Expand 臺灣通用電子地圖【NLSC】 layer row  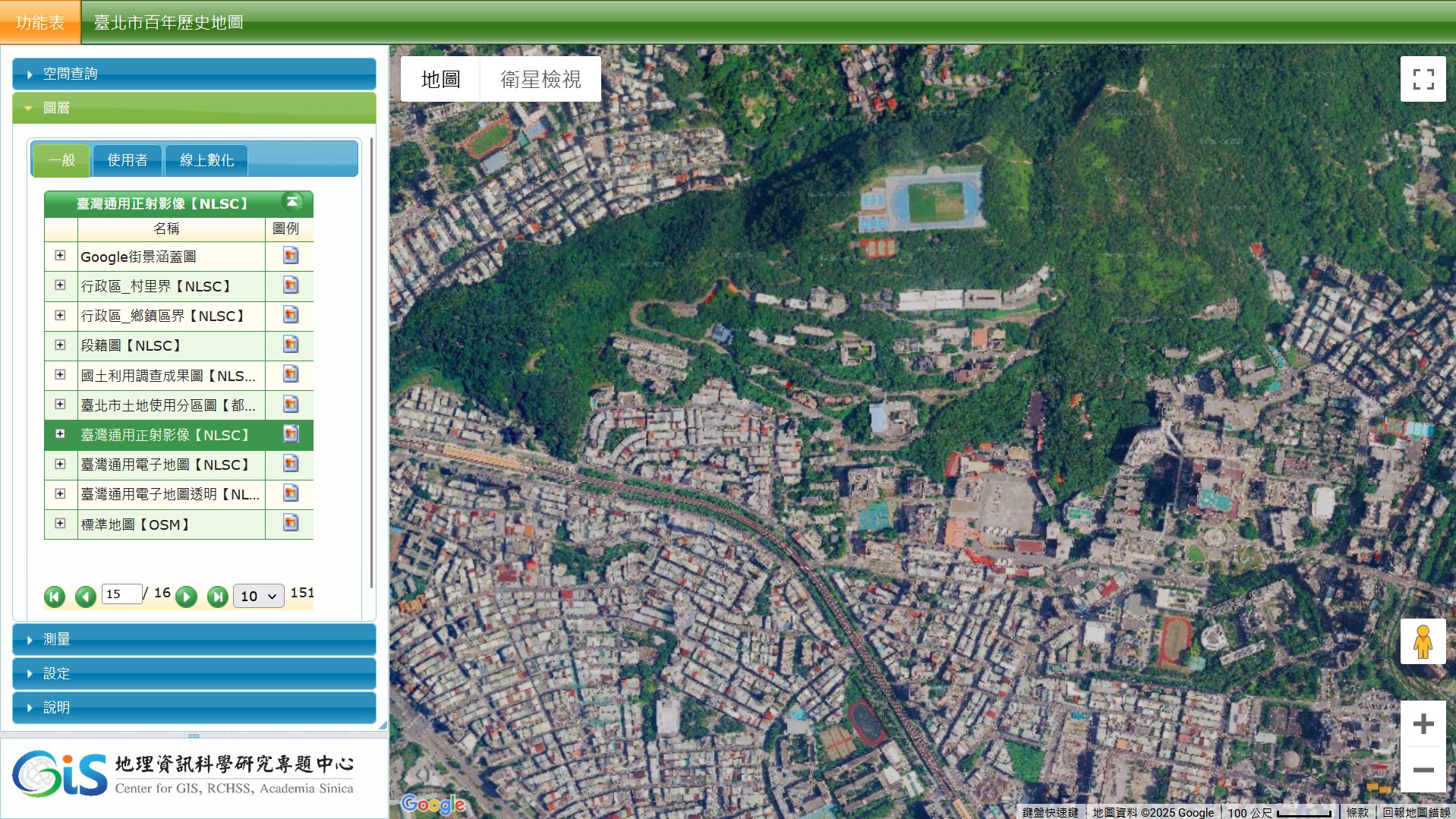point(60,464)
